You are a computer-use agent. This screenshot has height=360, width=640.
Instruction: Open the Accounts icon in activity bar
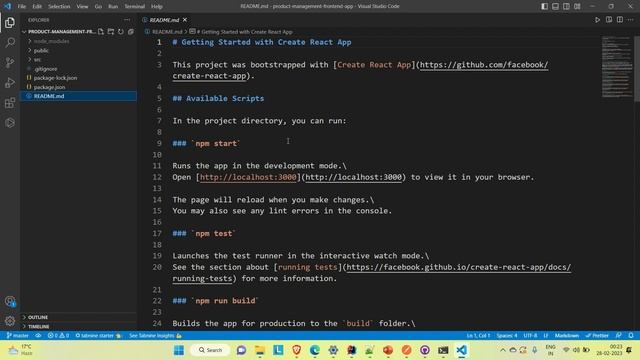click(x=10, y=302)
